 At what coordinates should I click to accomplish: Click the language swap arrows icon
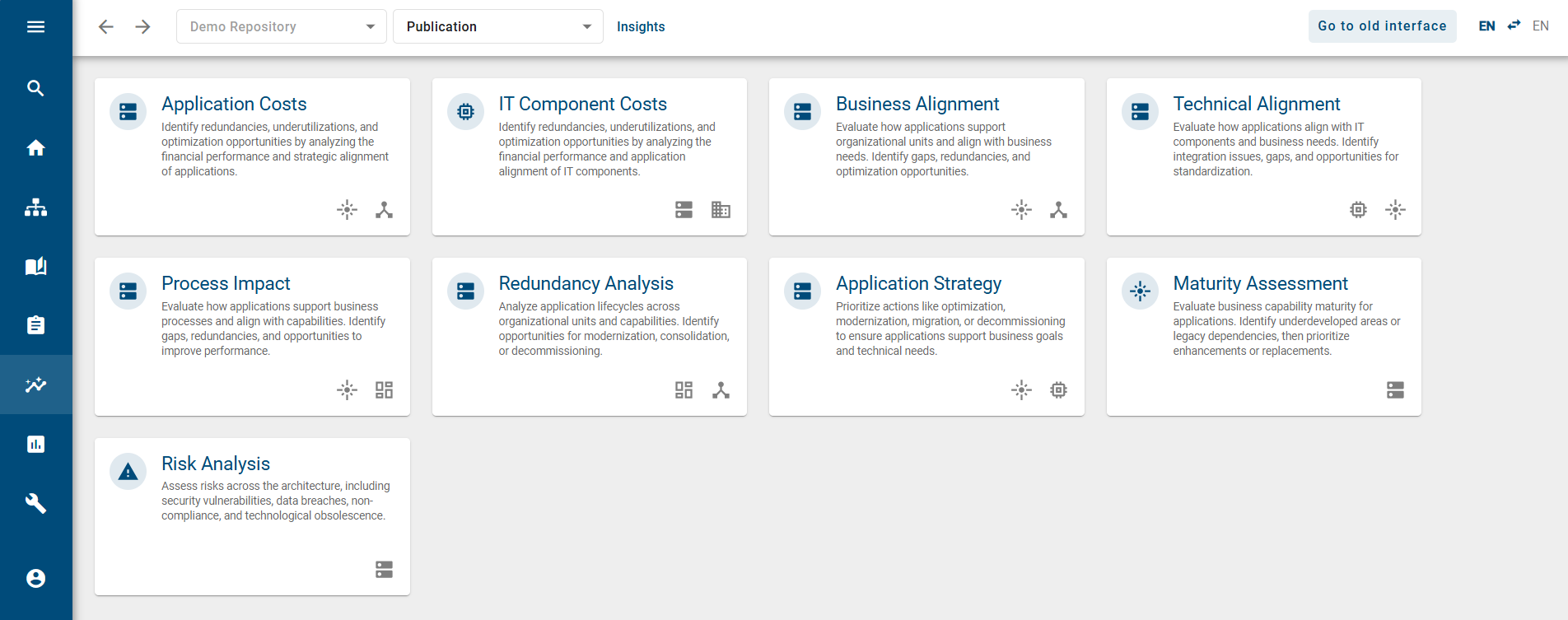pos(1514,26)
